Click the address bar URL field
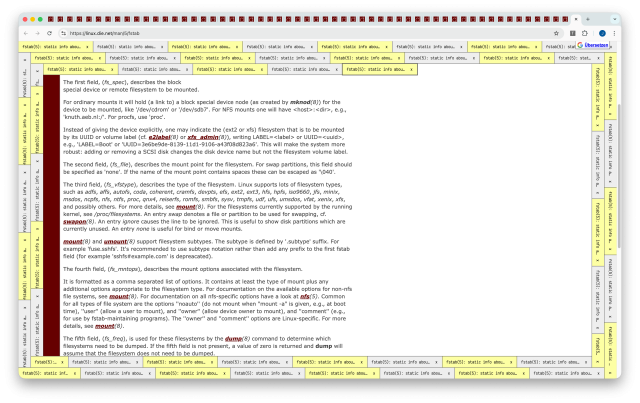Image resolution: width=640 pixels, height=403 pixels. click(300, 32)
